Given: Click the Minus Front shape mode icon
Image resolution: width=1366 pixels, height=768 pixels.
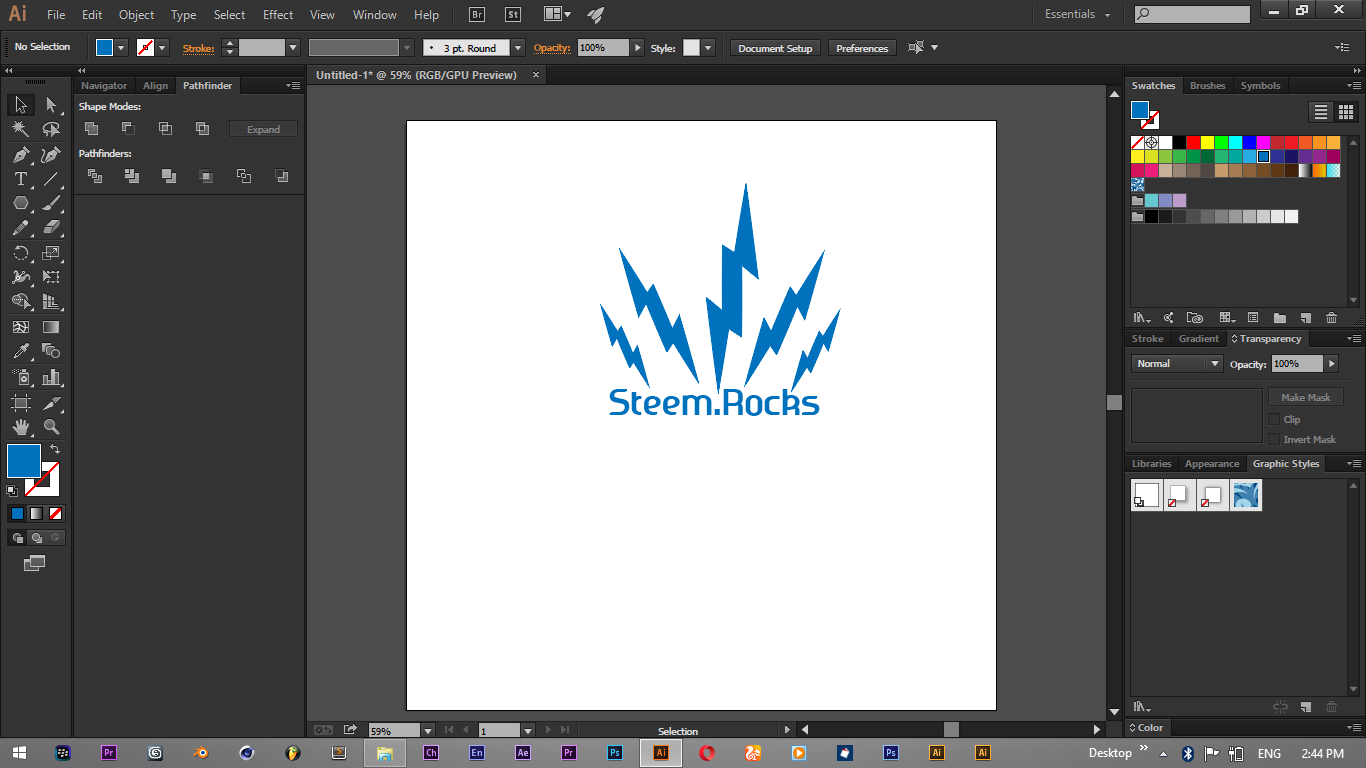Looking at the screenshot, I should point(128,128).
